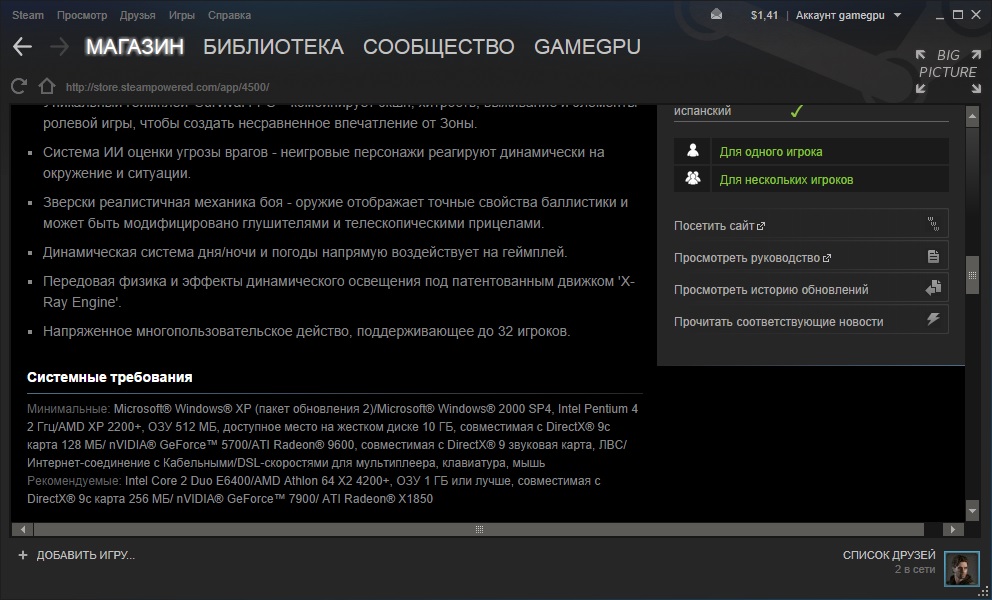Click the plus icon for adding game

23,555
